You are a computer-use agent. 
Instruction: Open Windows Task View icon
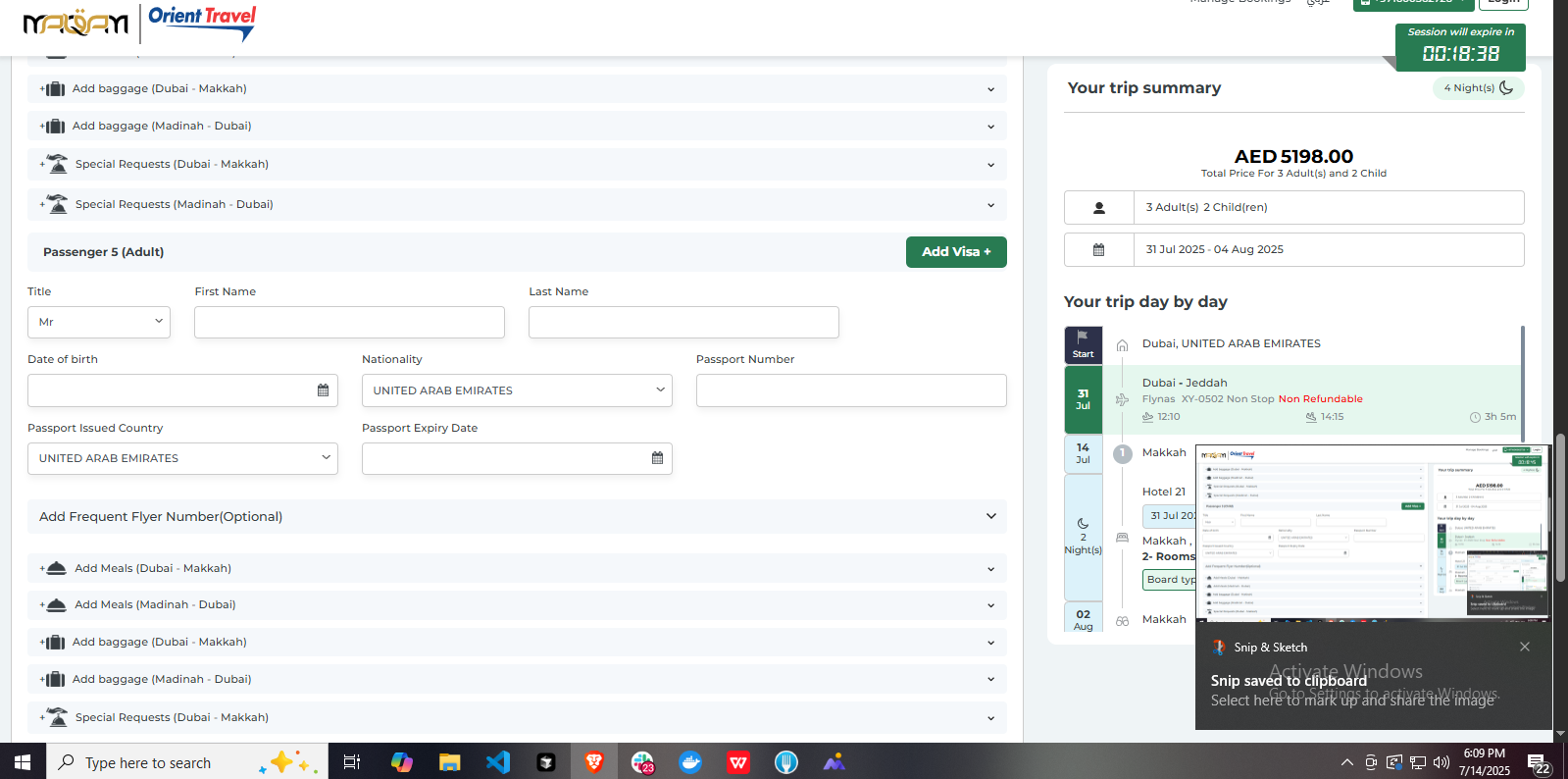[352, 762]
